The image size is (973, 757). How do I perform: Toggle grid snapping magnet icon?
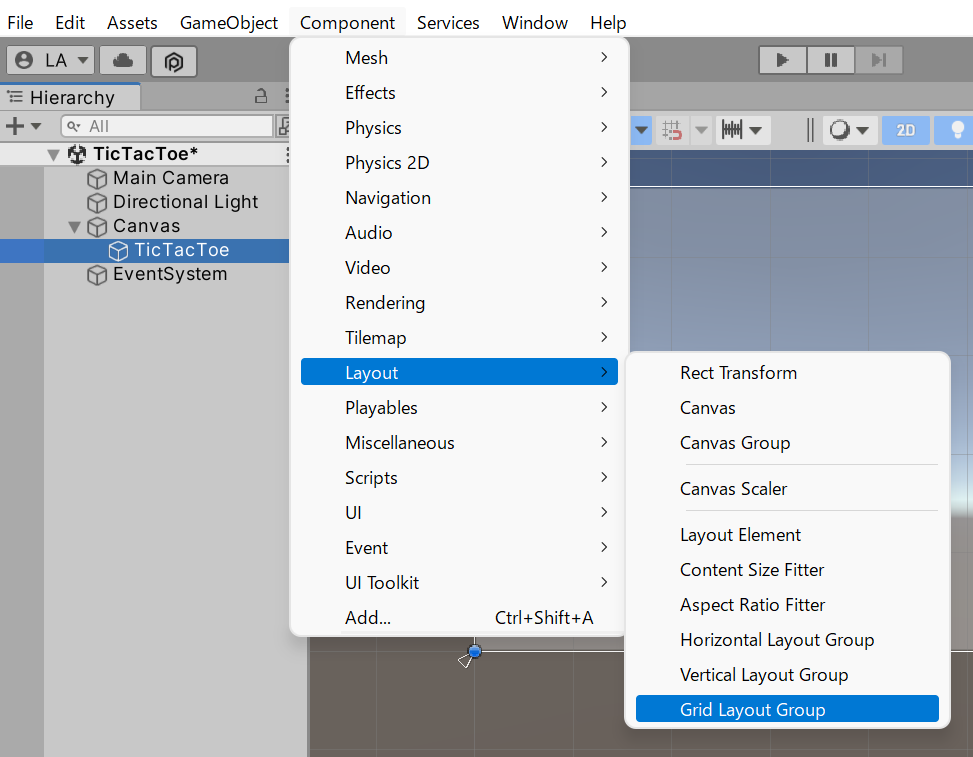672,130
